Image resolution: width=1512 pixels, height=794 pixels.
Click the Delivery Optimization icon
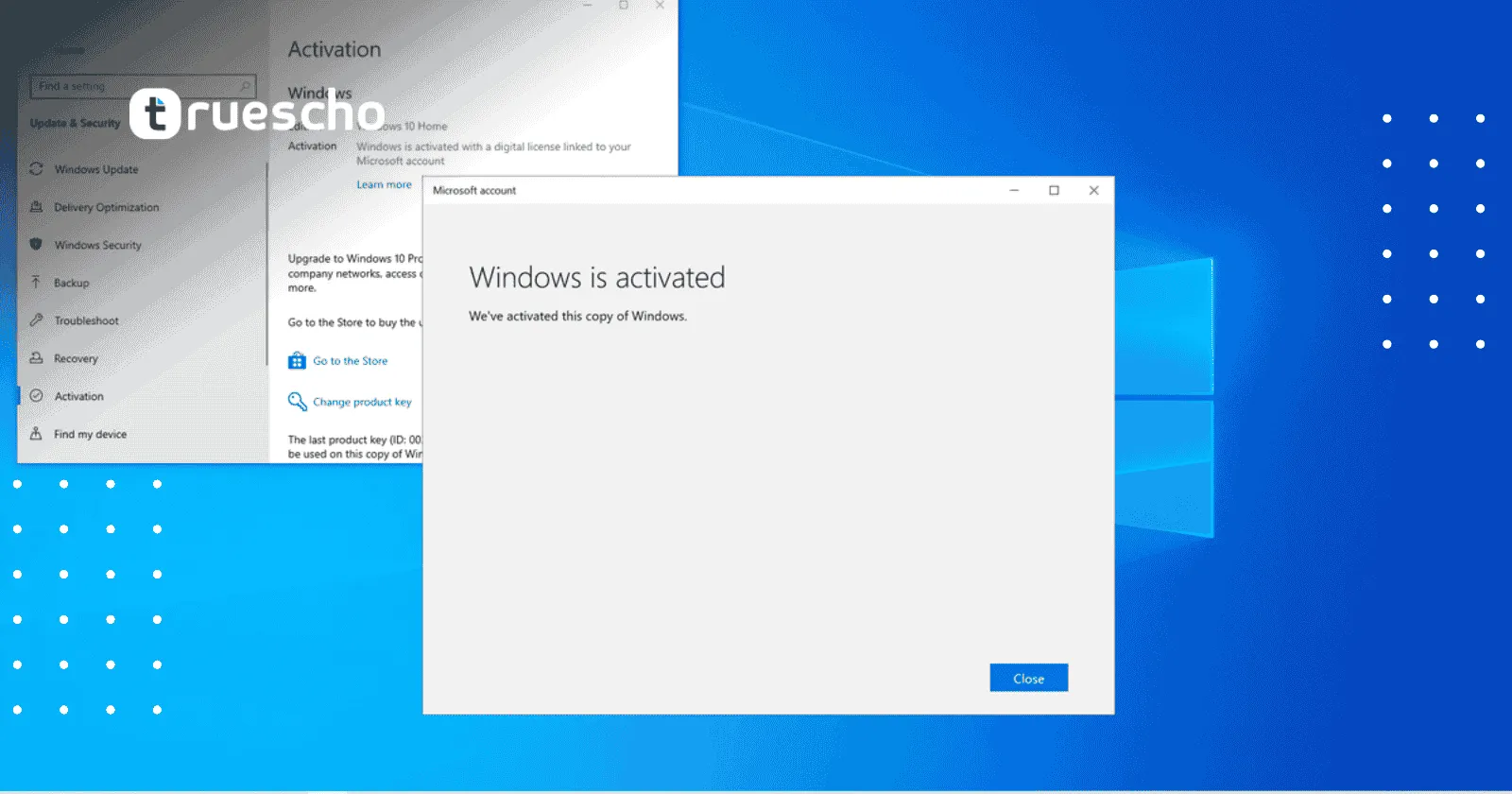click(36, 207)
